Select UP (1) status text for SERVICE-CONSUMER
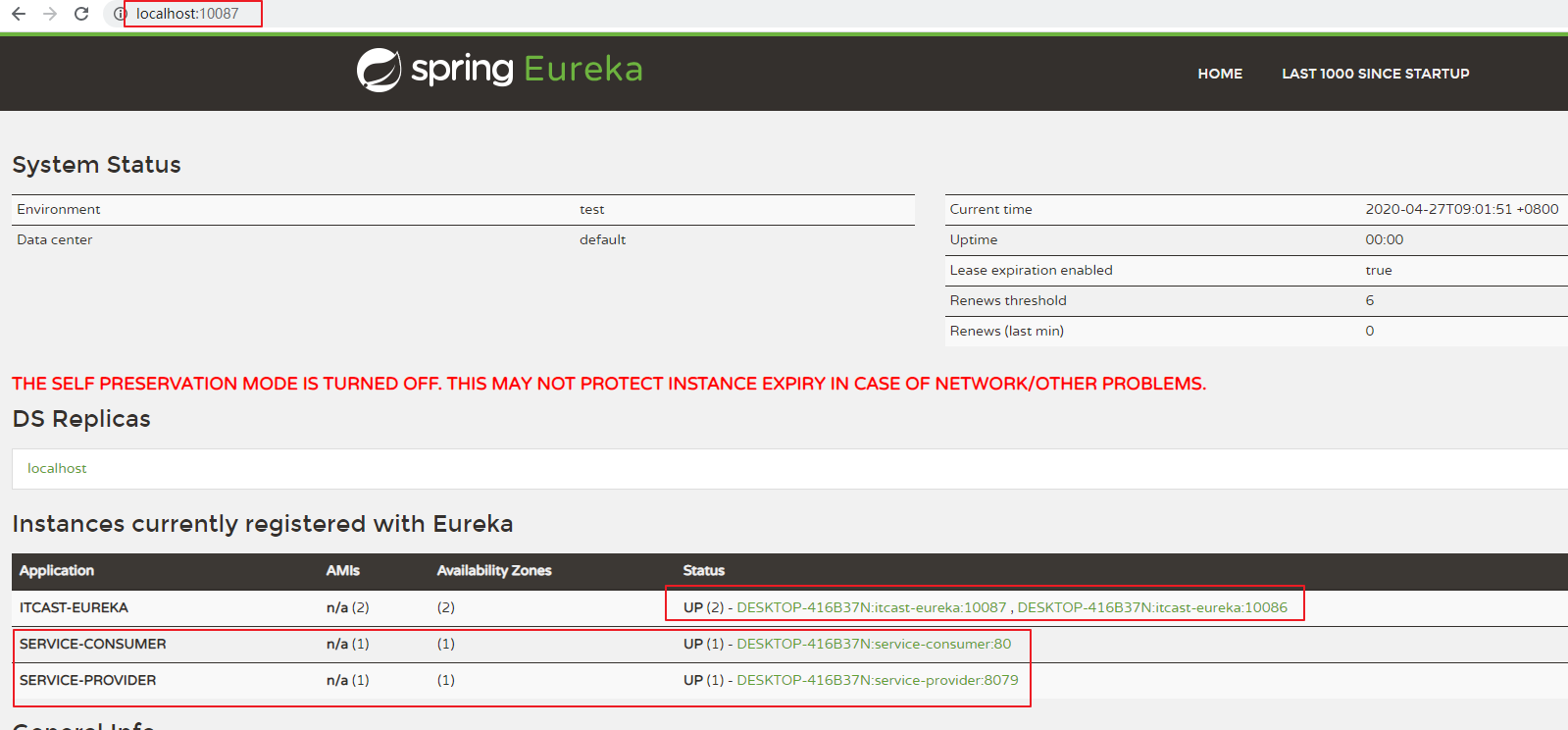1568x730 pixels. coord(703,644)
